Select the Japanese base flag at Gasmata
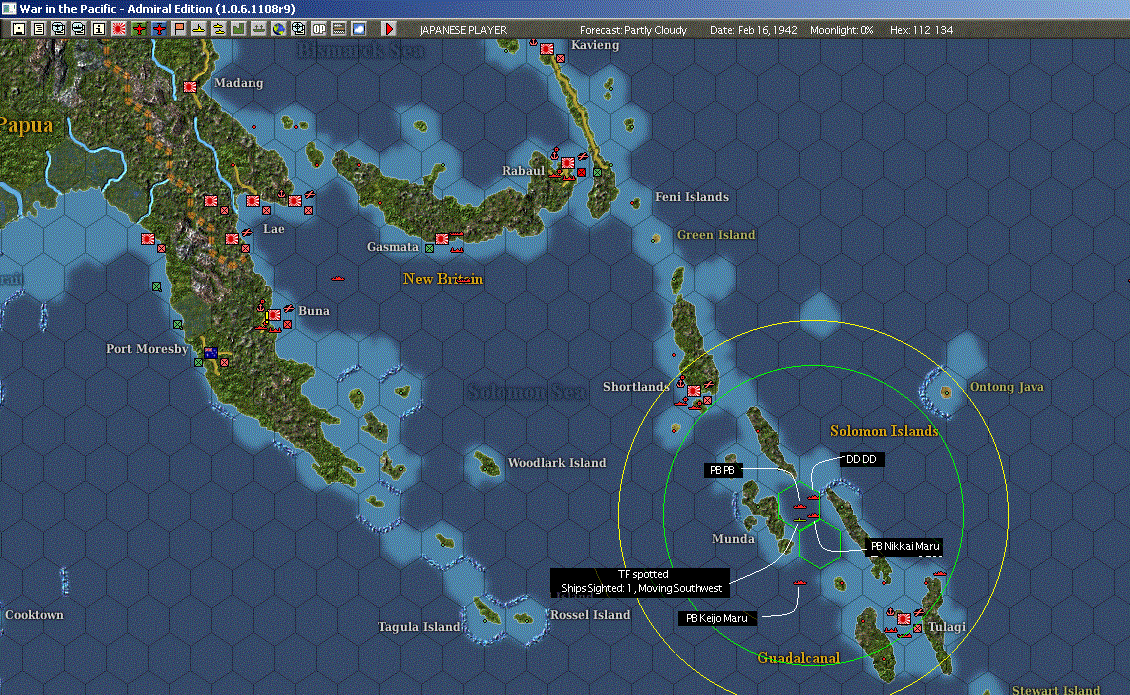 [x=442, y=239]
